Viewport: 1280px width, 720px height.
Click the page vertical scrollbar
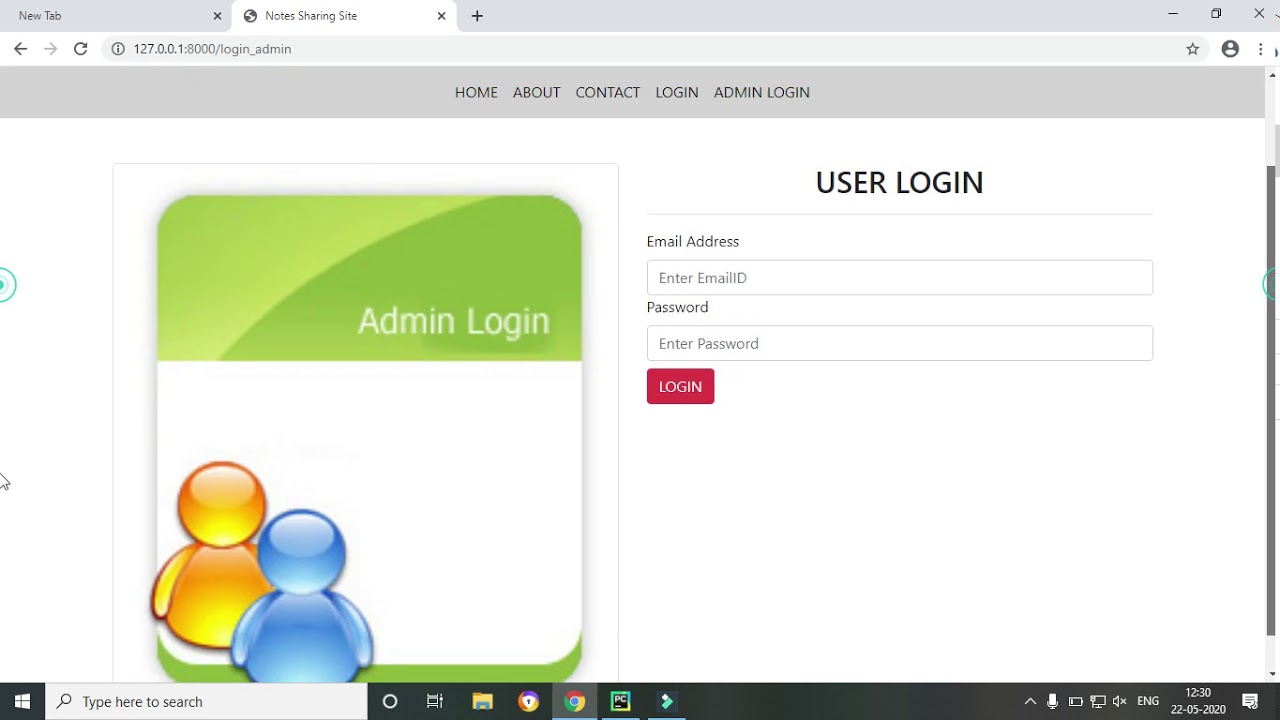pos(1272,400)
